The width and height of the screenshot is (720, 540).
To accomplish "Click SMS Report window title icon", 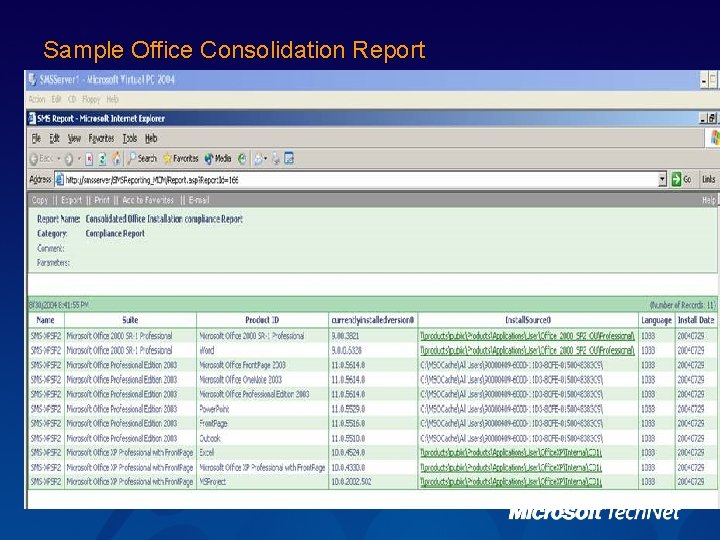I will coord(32,118).
